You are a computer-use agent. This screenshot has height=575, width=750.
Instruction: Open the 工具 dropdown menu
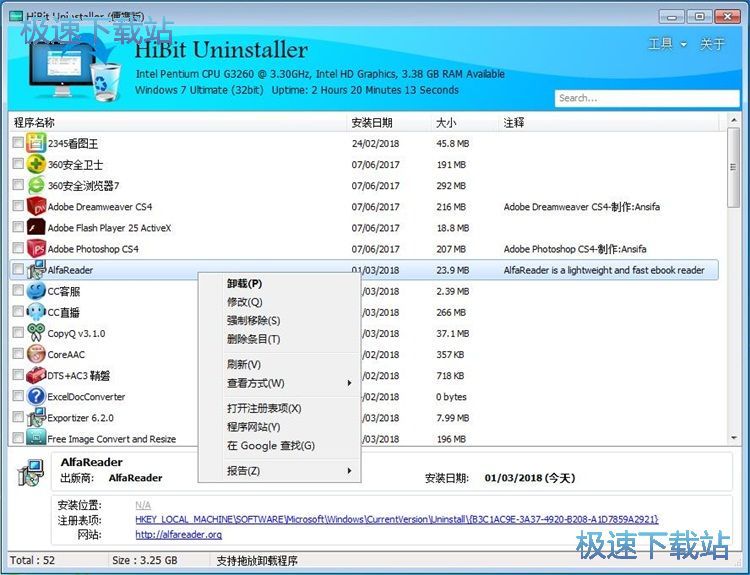coord(668,44)
